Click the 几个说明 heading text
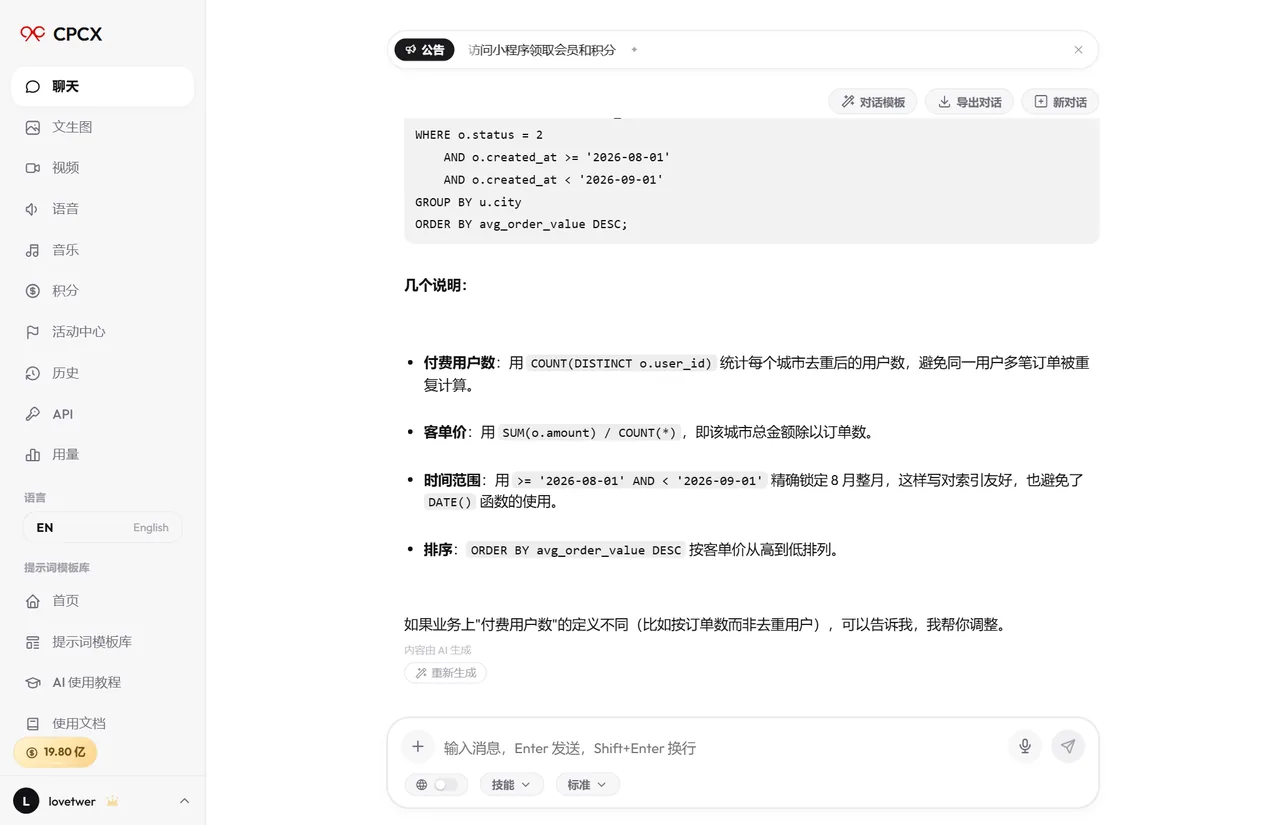The width and height of the screenshot is (1280, 825). pos(435,285)
